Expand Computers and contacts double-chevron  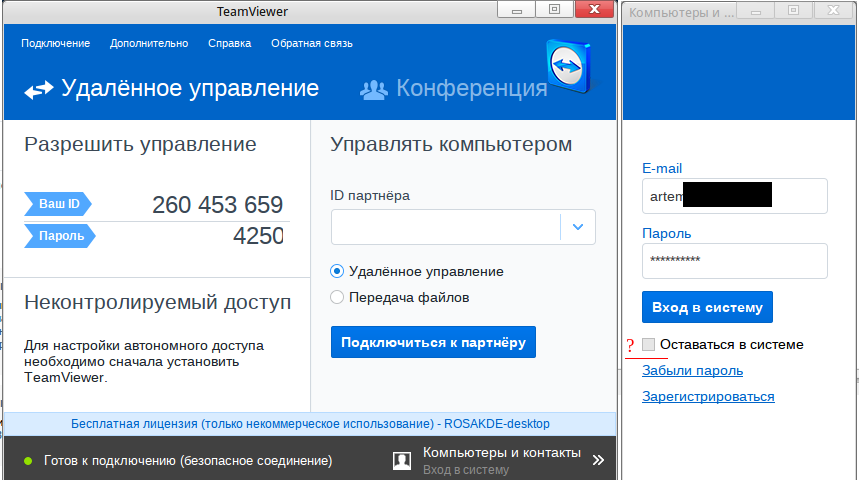coord(598,460)
